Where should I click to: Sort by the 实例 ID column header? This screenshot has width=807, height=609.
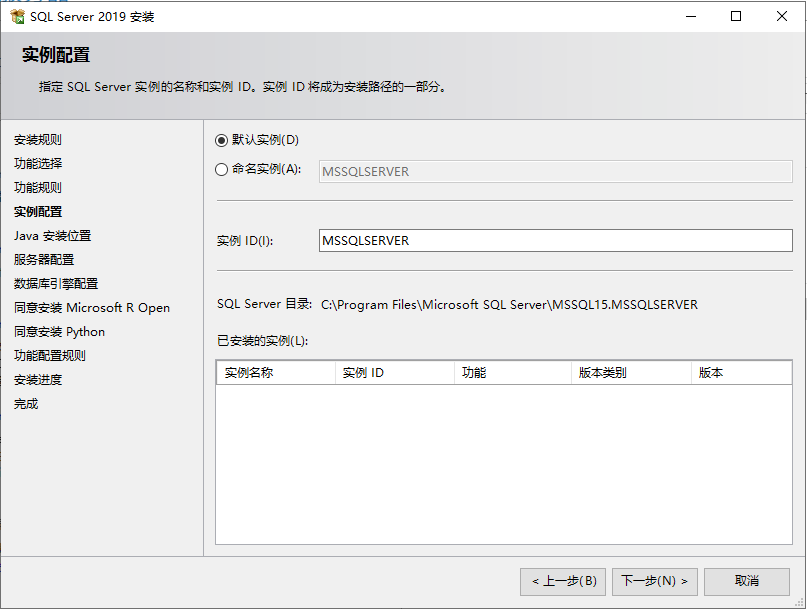point(394,373)
